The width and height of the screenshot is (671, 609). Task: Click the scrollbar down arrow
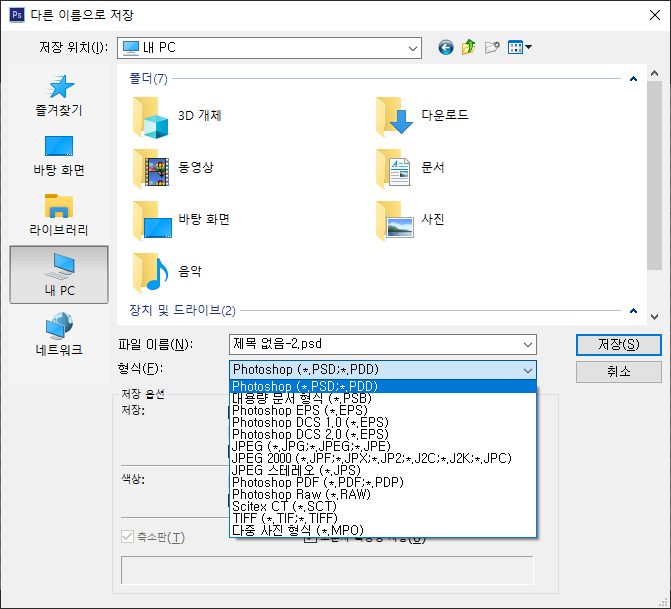[x=654, y=317]
